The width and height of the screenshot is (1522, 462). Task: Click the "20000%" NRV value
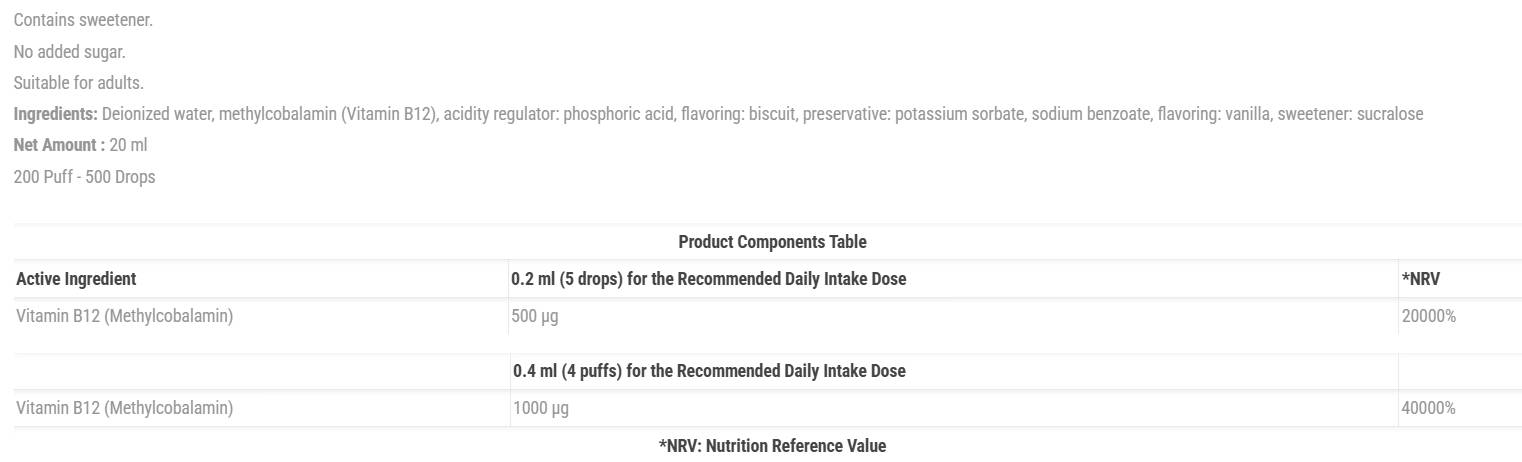pos(1428,316)
